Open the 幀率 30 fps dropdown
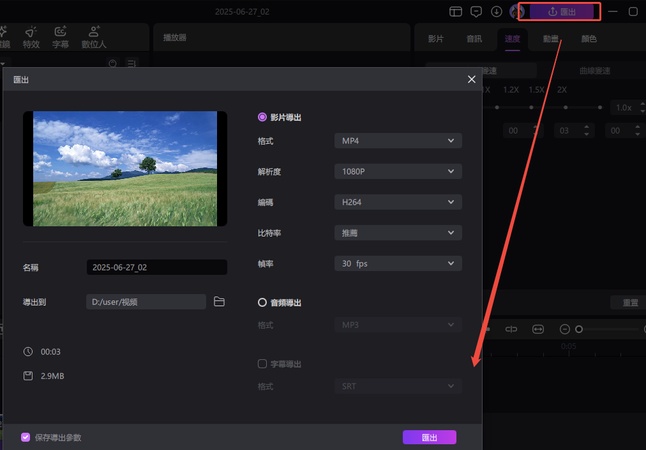Viewport: 646px width, 450px height. (398, 264)
